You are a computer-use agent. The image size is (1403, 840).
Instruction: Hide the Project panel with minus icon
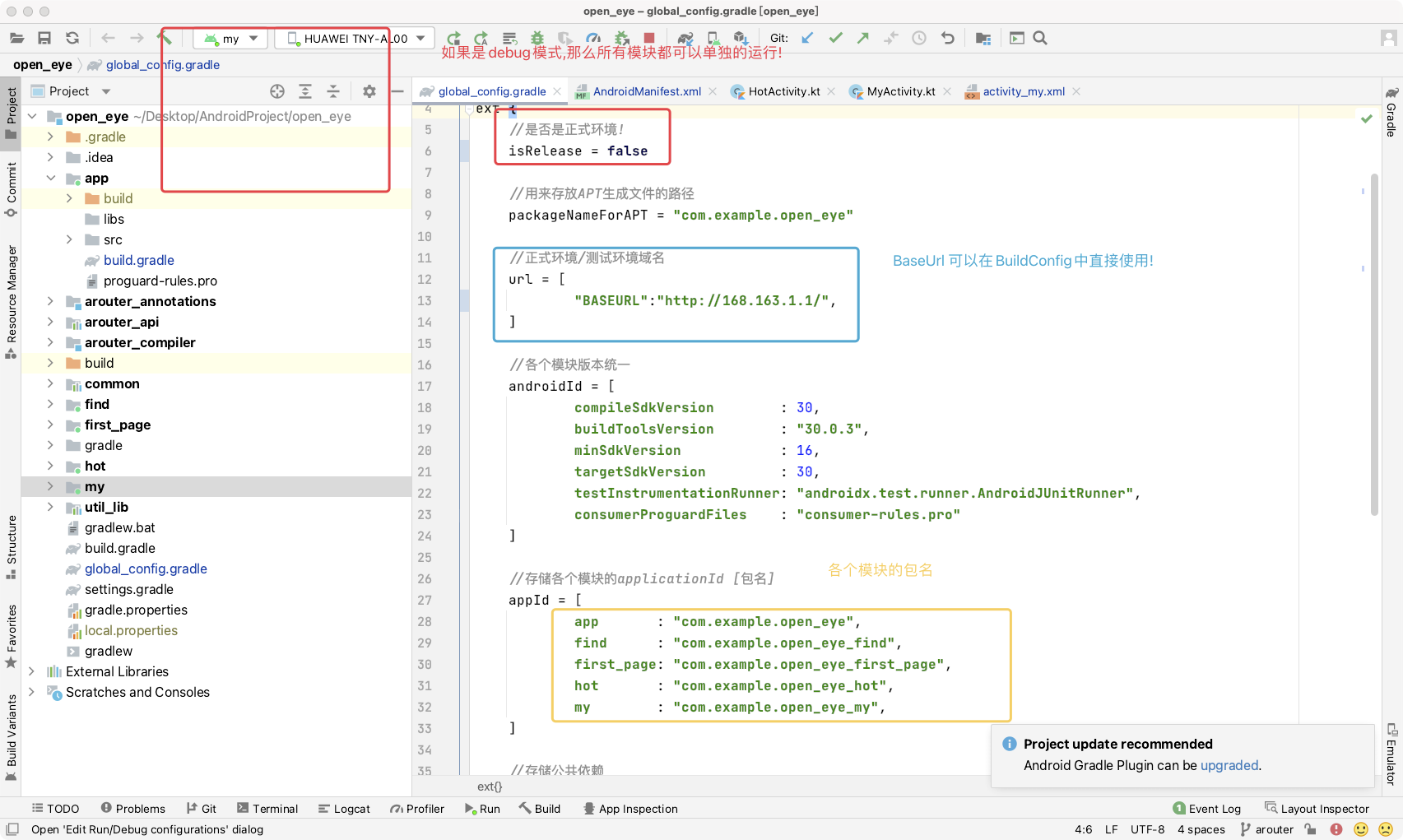397,91
